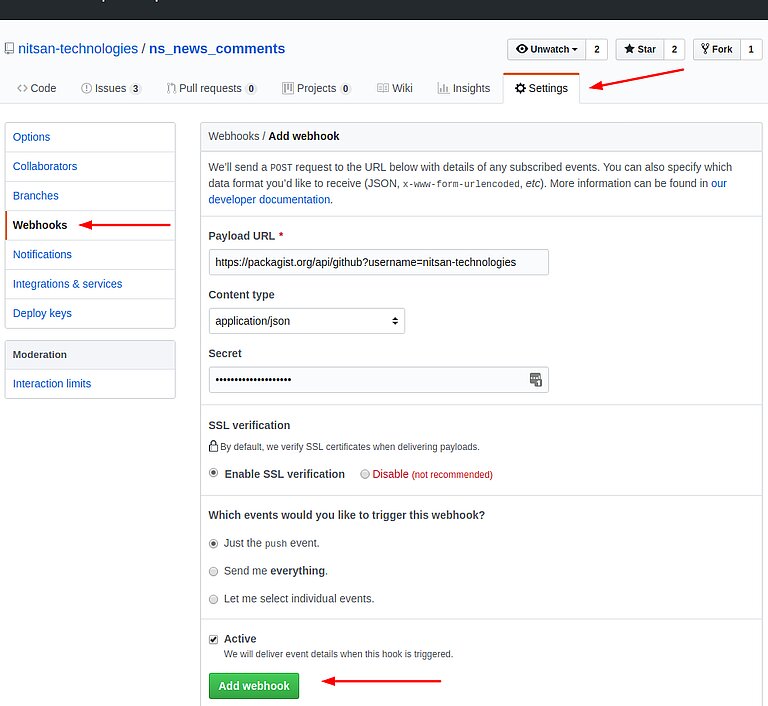Click the password manager icon in Secret field
The image size is (768, 706).
pyautogui.click(x=535, y=379)
